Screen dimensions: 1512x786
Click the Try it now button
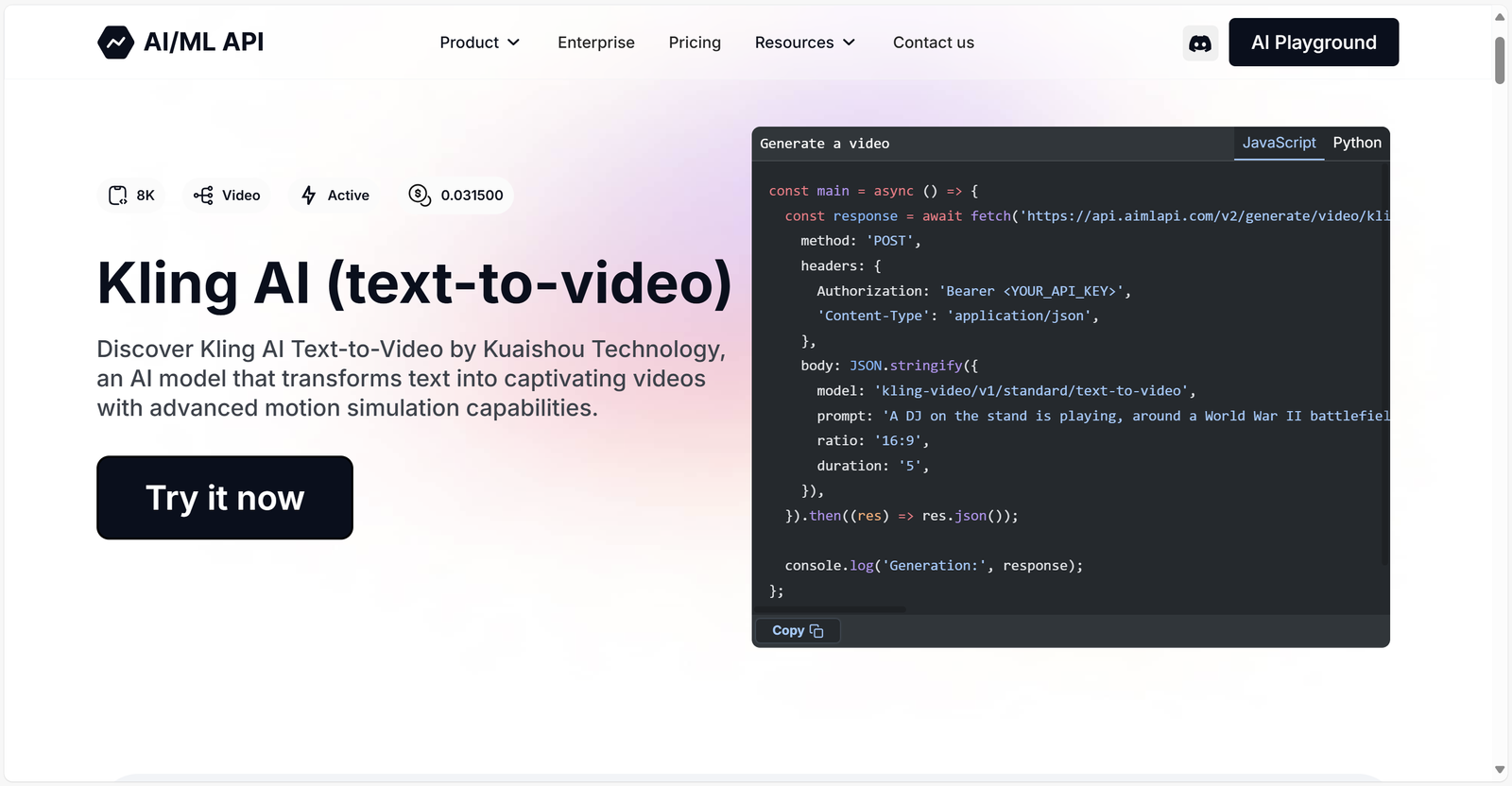(x=225, y=498)
